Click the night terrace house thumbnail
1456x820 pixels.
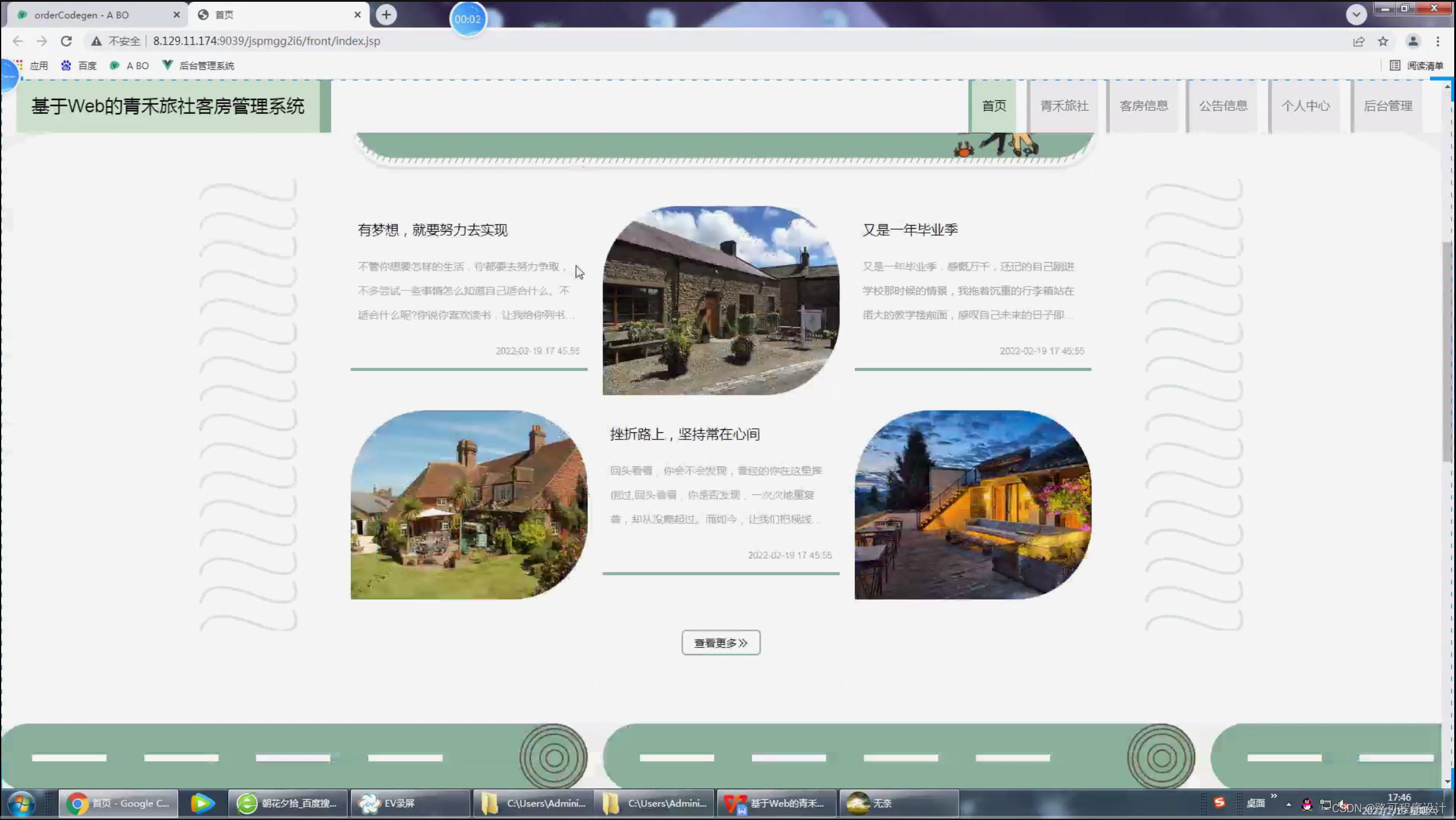click(x=972, y=504)
